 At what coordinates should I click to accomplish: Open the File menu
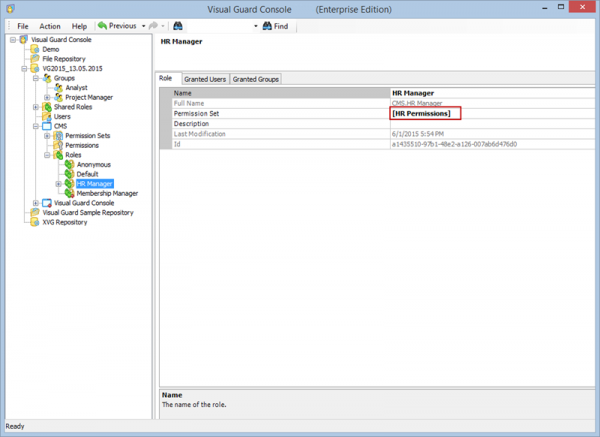point(23,26)
